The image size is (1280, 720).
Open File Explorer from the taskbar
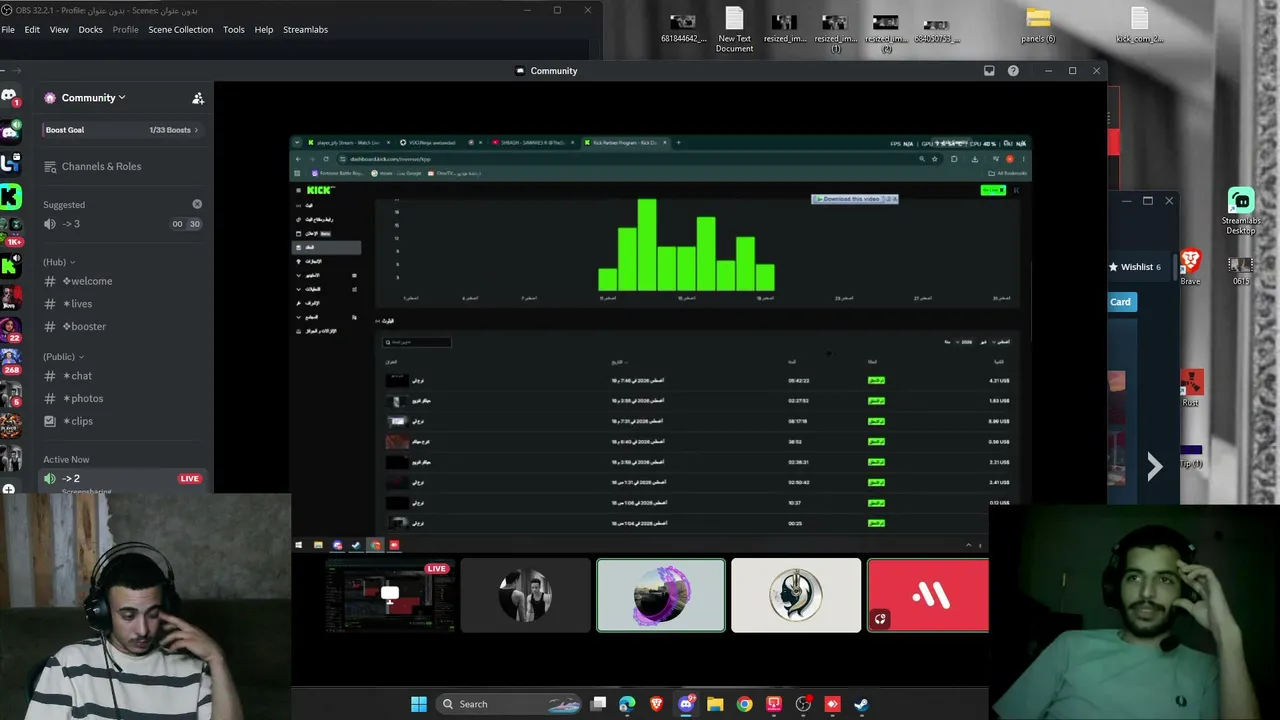(x=715, y=704)
